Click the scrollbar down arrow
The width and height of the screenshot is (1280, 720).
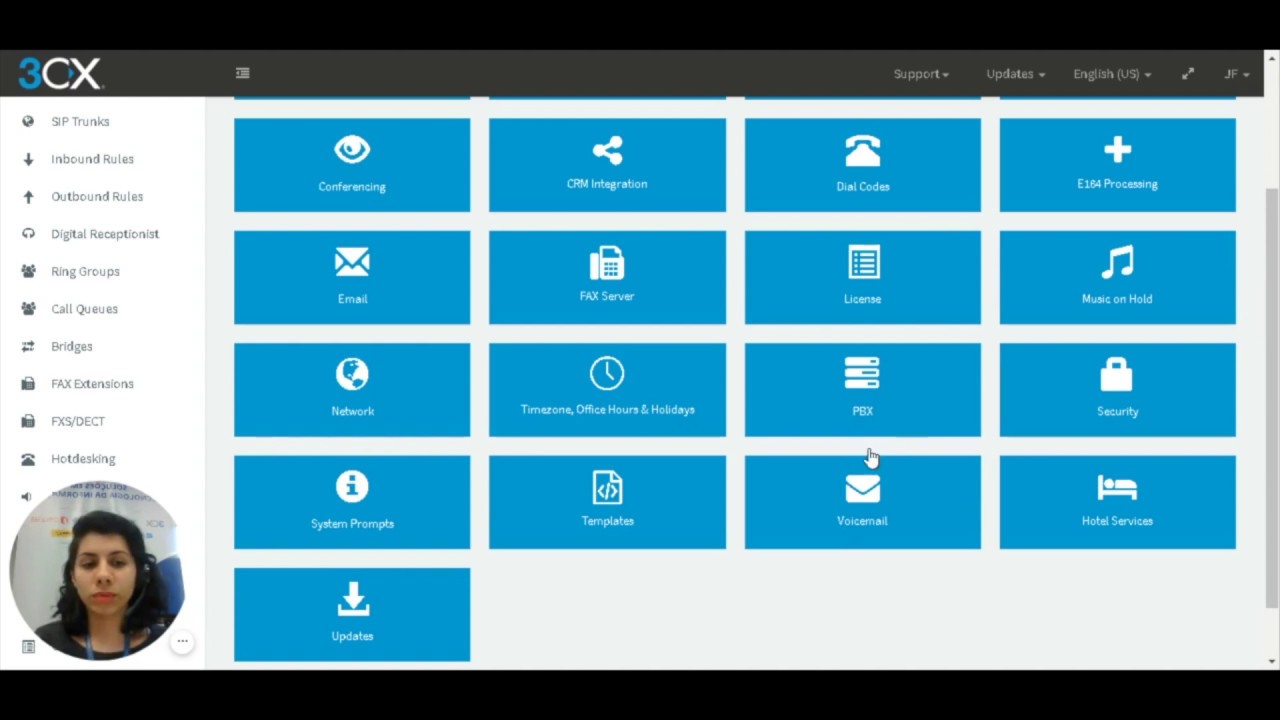tap(1272, 661)
